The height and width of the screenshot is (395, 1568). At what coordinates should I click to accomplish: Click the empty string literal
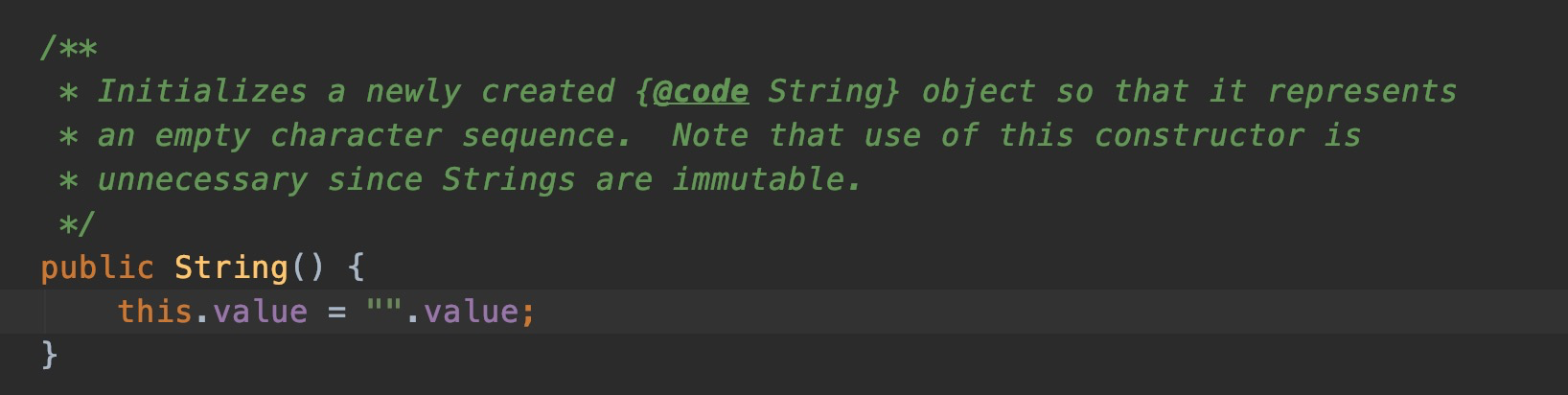[x=384, y=312]
